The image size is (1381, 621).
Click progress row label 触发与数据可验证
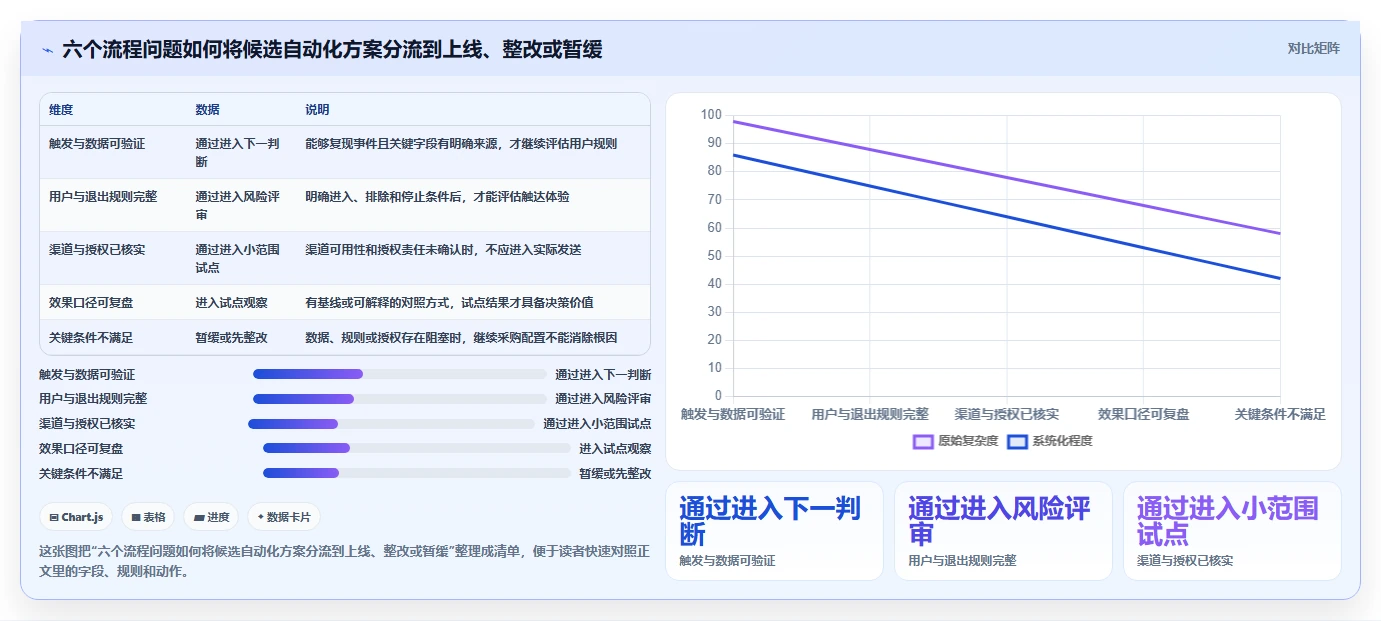coord(87,375)
